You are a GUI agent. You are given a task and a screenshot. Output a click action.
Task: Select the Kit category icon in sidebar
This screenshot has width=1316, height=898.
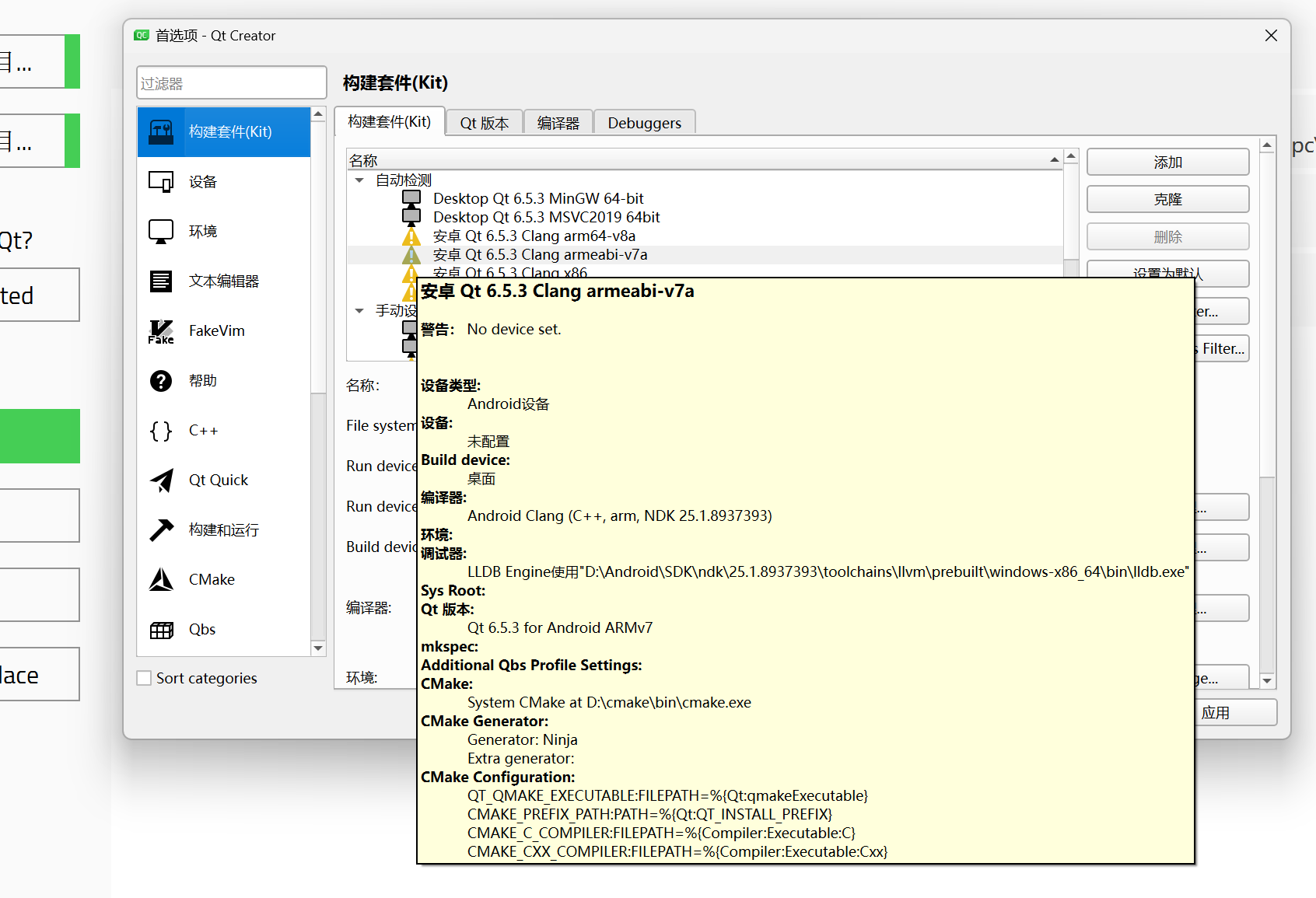click(161, 131)
